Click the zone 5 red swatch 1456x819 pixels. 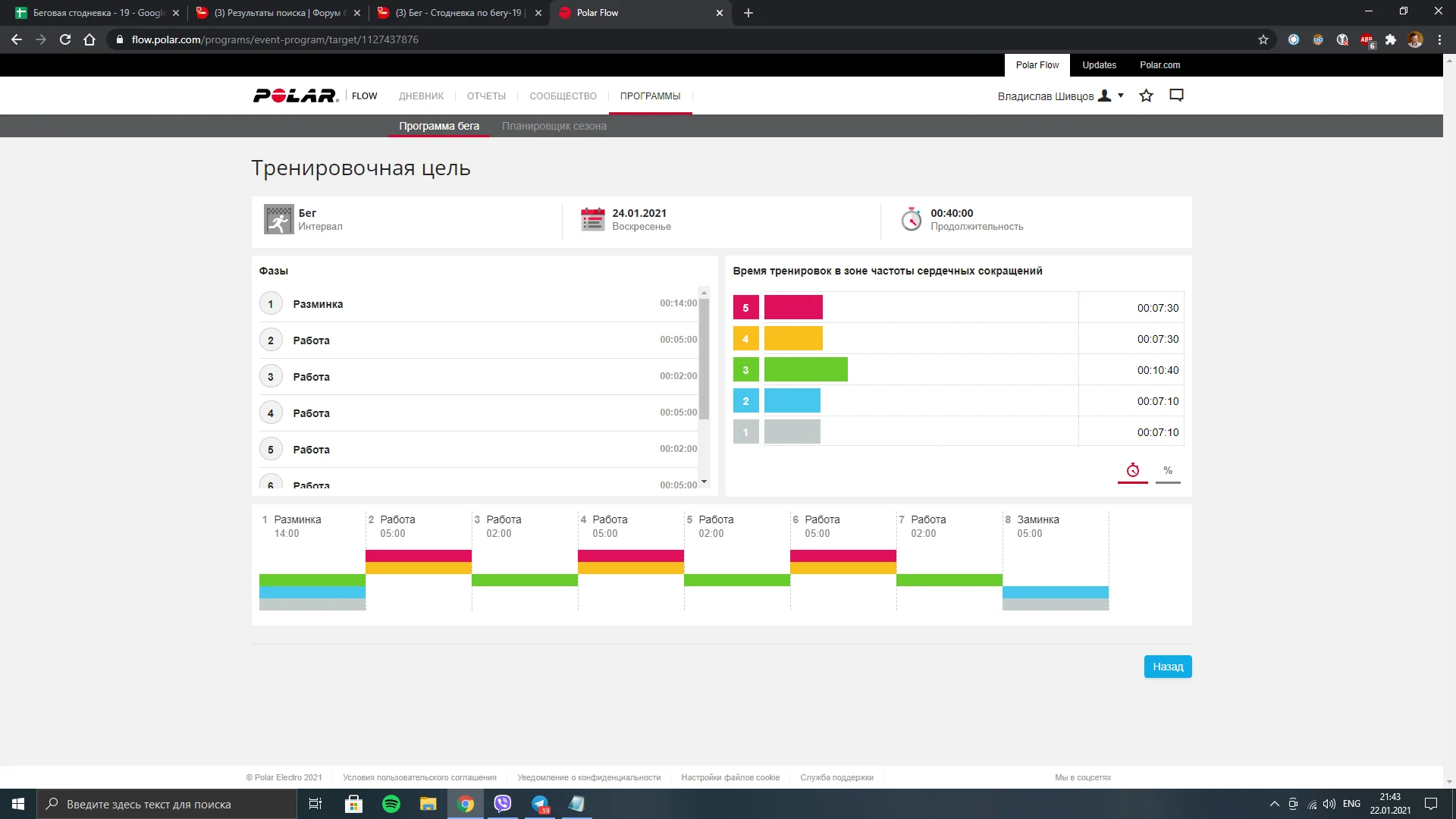pos(745,308)
